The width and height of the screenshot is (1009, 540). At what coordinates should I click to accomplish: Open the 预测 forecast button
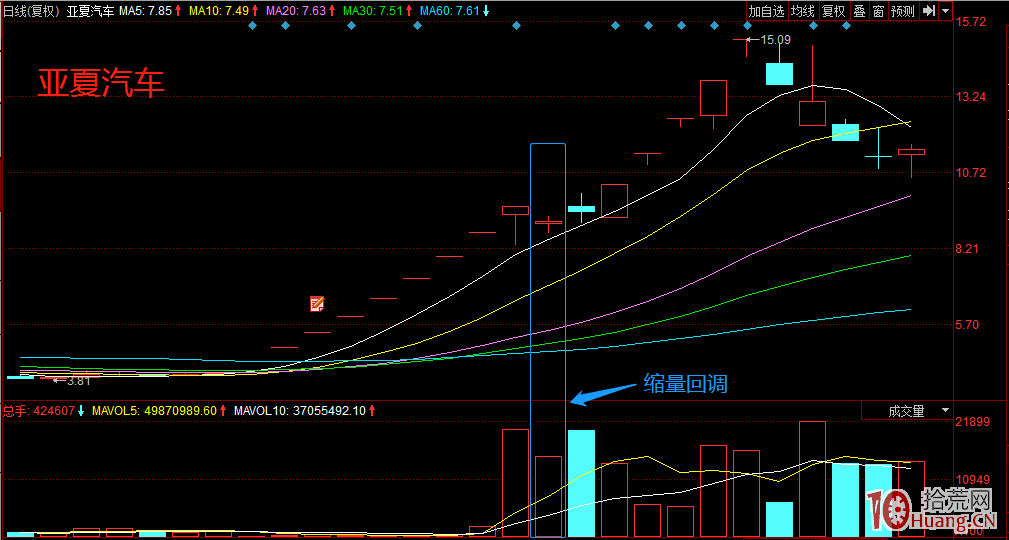click(x=903, y=11)
